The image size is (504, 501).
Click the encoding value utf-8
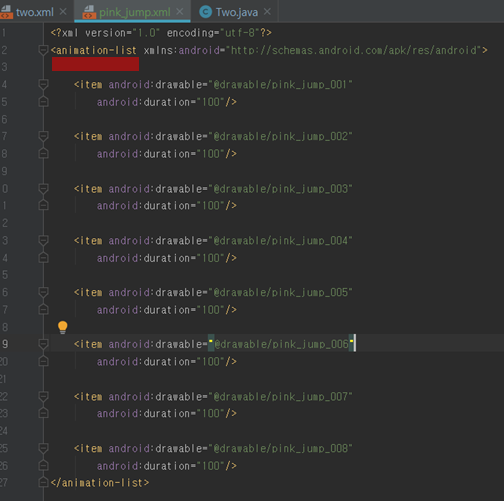click(x=240, y=33)
